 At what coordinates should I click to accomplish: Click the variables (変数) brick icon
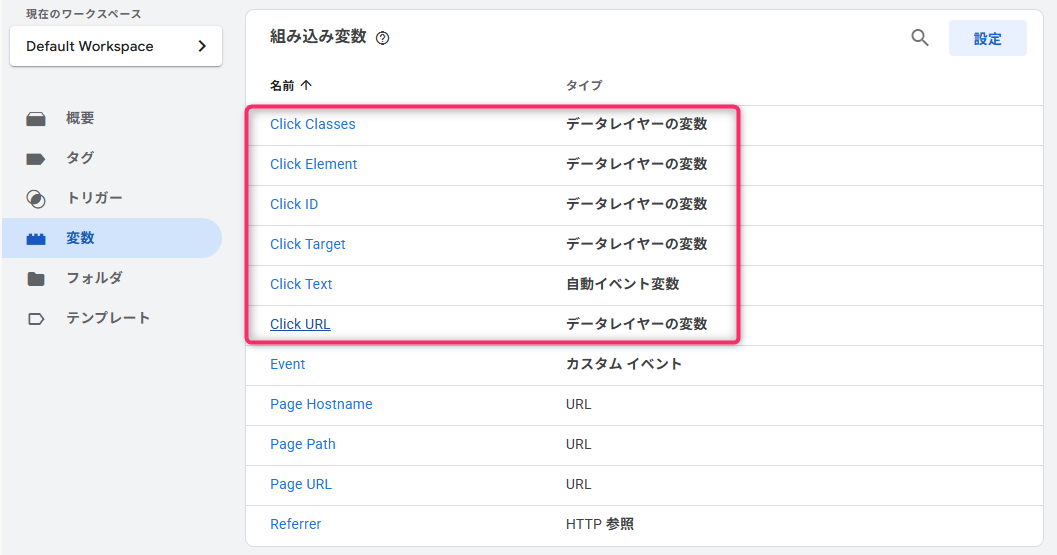pos(36,239)
